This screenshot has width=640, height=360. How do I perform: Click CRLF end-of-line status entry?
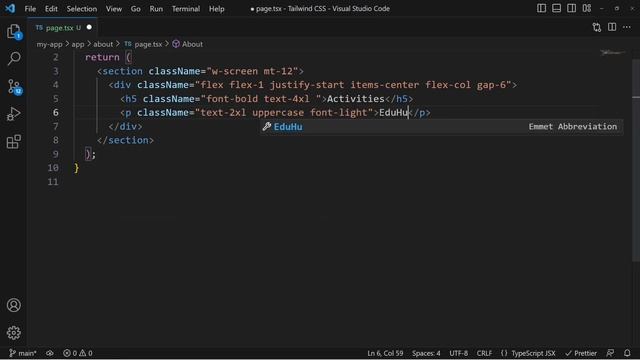pyautogui.click(x=484, y=353)
